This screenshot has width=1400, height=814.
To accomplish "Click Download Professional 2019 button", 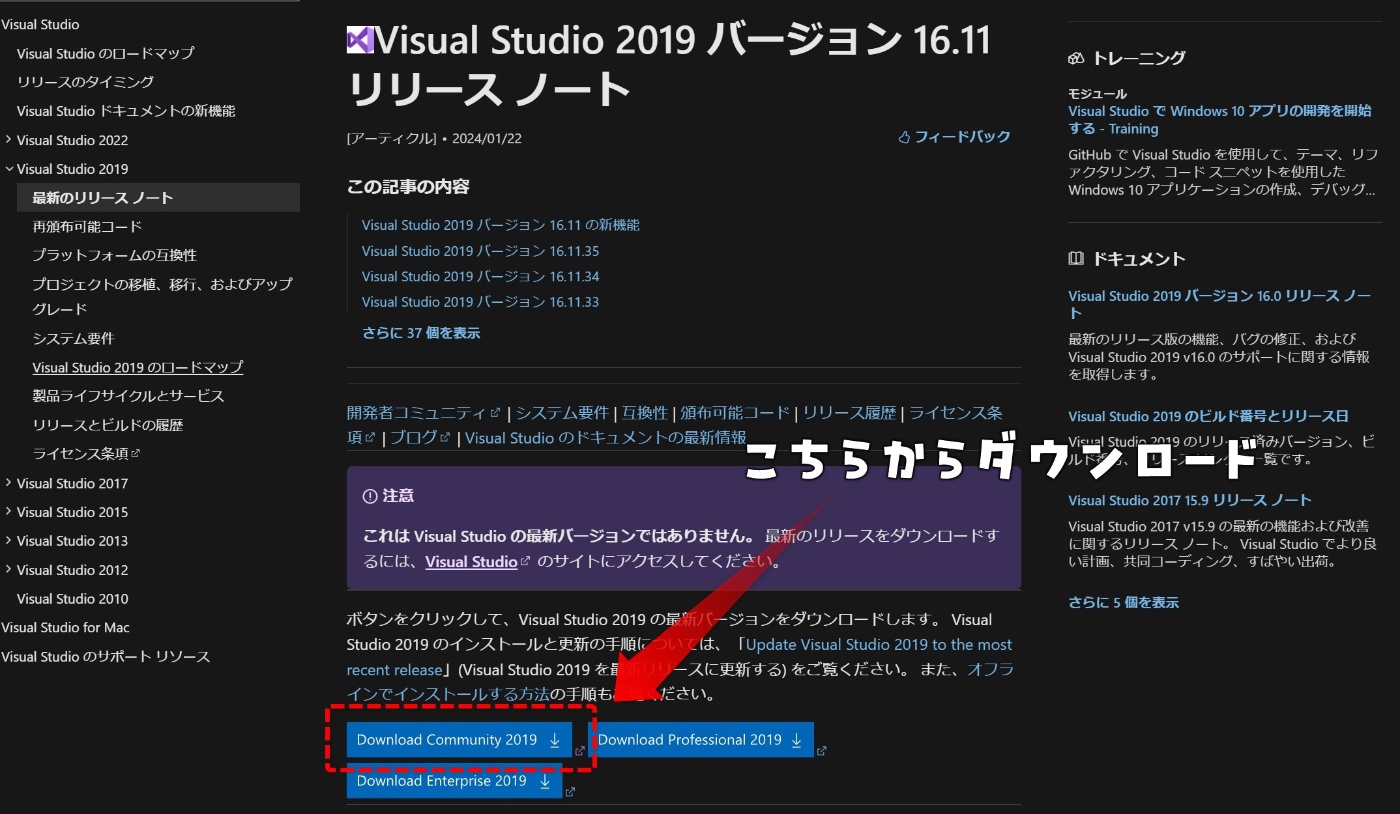I will pyautogui.click(x=702, y=740).
